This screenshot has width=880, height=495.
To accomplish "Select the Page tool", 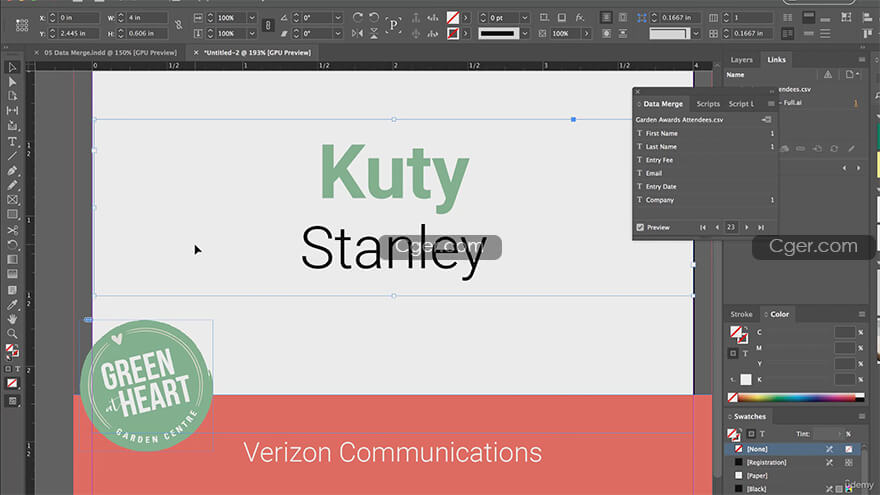I will pyautogui.click(x=12, y=96).
